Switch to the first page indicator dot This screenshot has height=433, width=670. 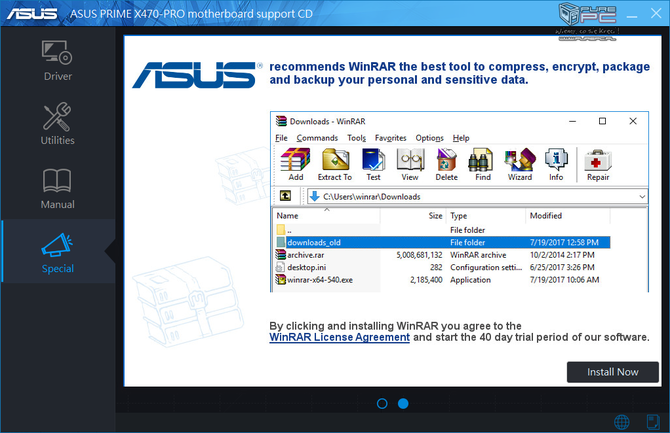click(x=382, y=404)
